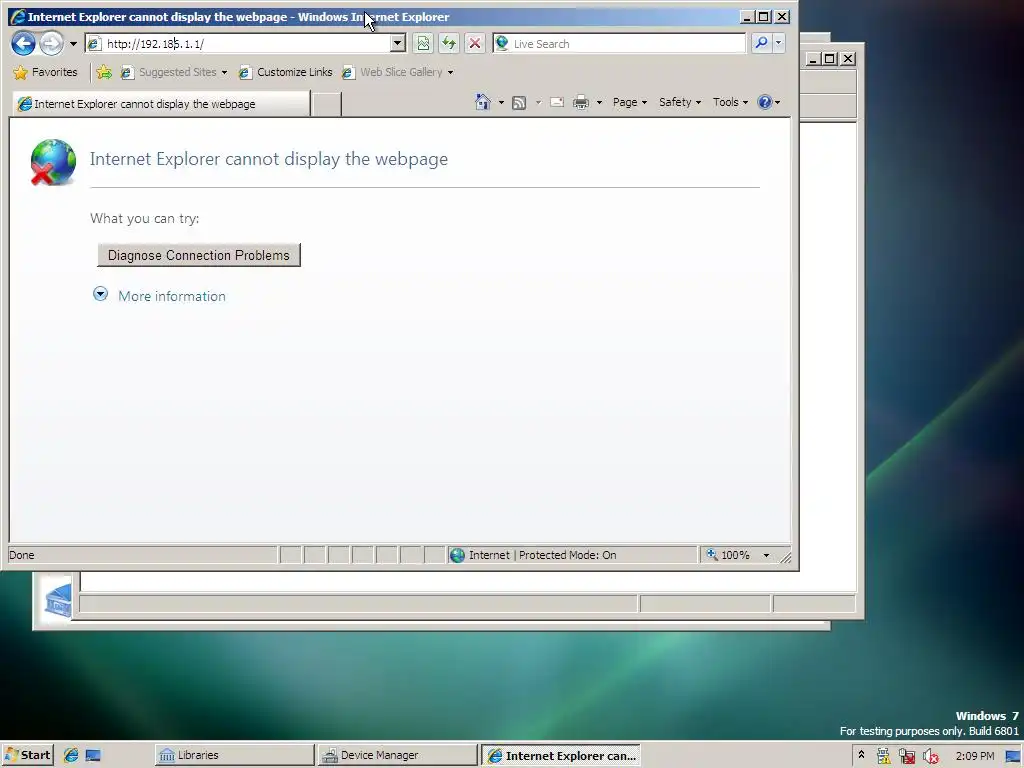The width and height of the screenshot is (1024, 768).
Task: Add to Favorites Bar star icon
Action: [x=104, y=72]
